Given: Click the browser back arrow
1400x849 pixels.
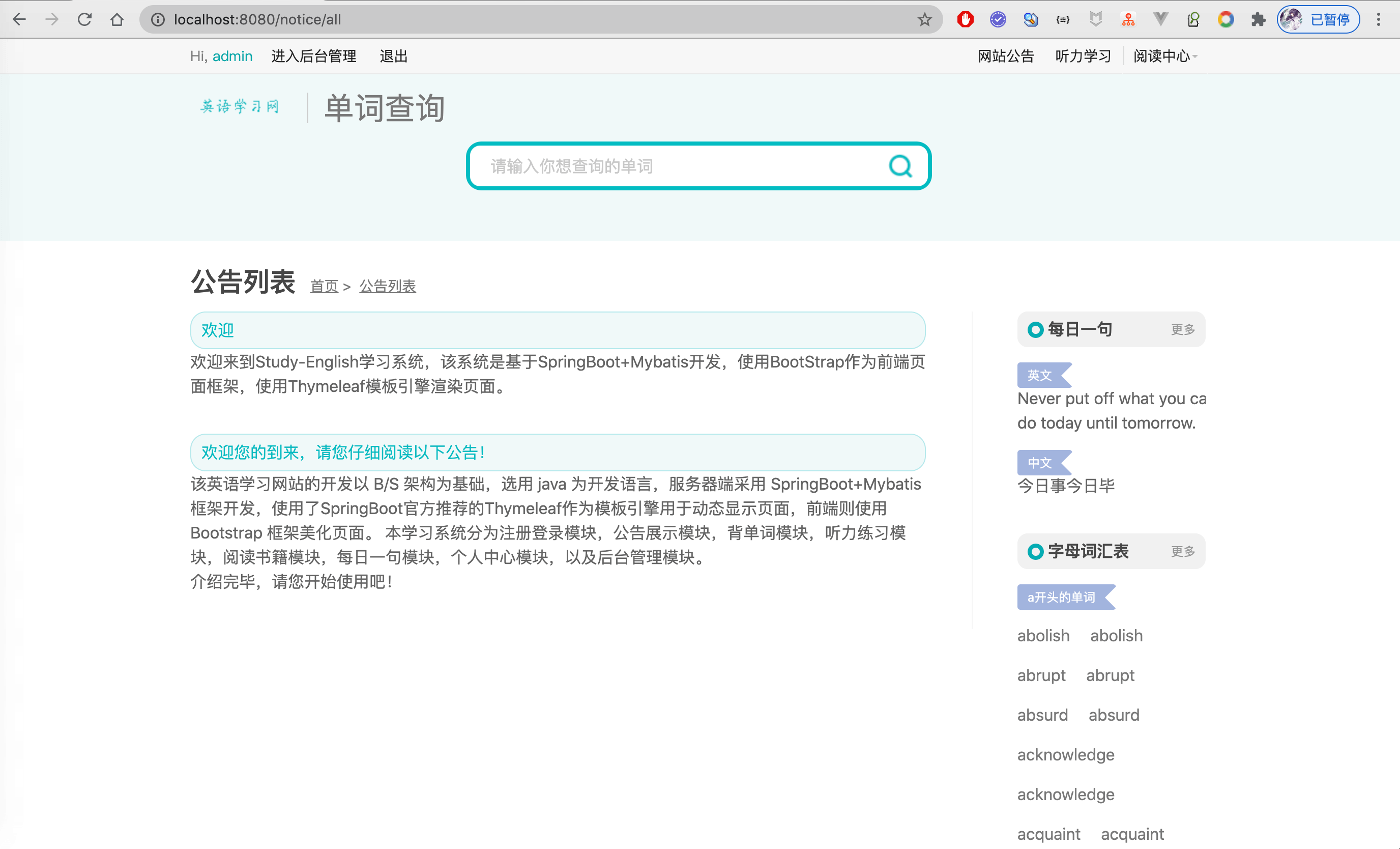Looking at the screenshot, I should pos(19,19).
